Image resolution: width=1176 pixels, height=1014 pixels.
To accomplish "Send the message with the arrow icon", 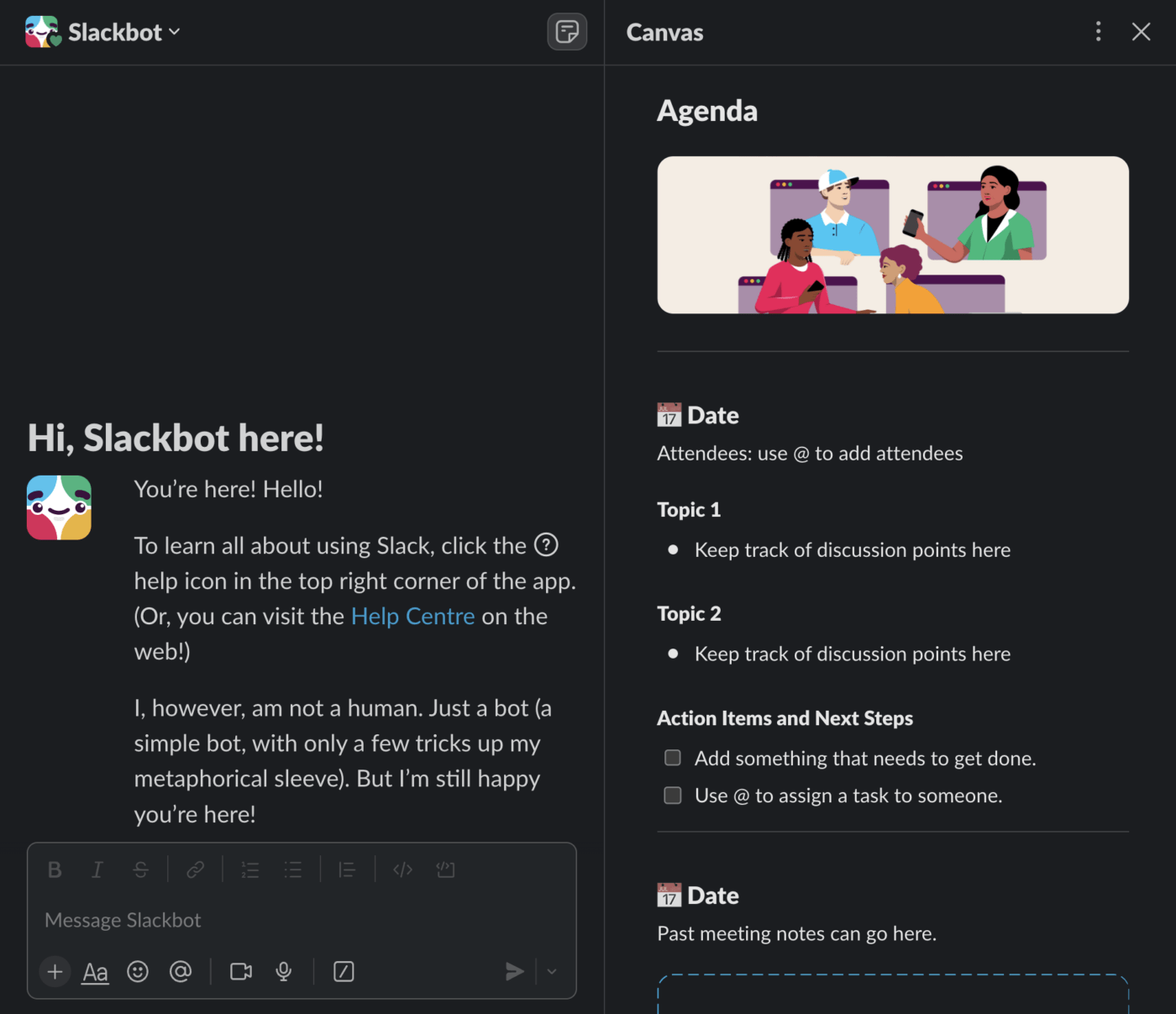I will 514,972.
